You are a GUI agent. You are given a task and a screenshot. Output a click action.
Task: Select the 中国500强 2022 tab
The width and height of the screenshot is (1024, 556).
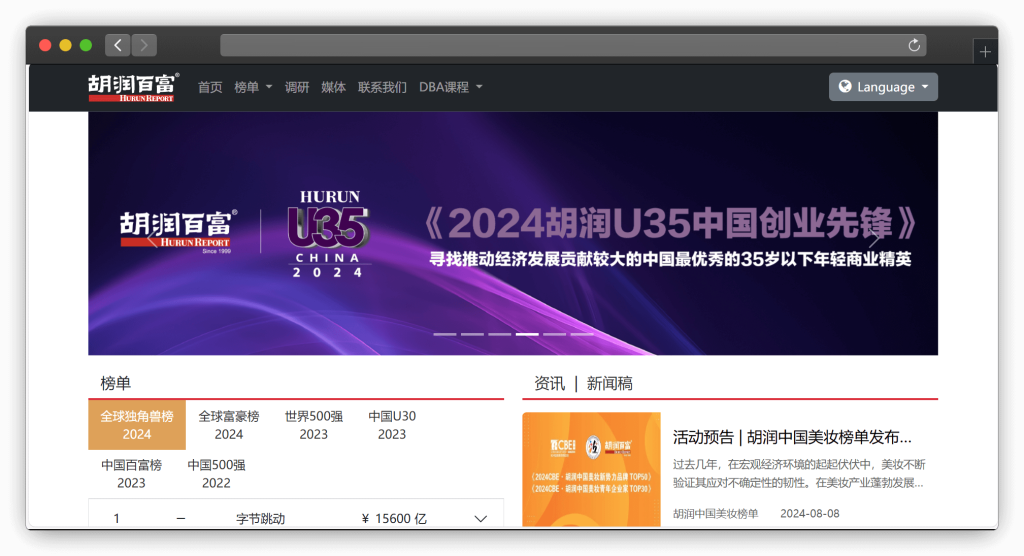click(216, 474)
